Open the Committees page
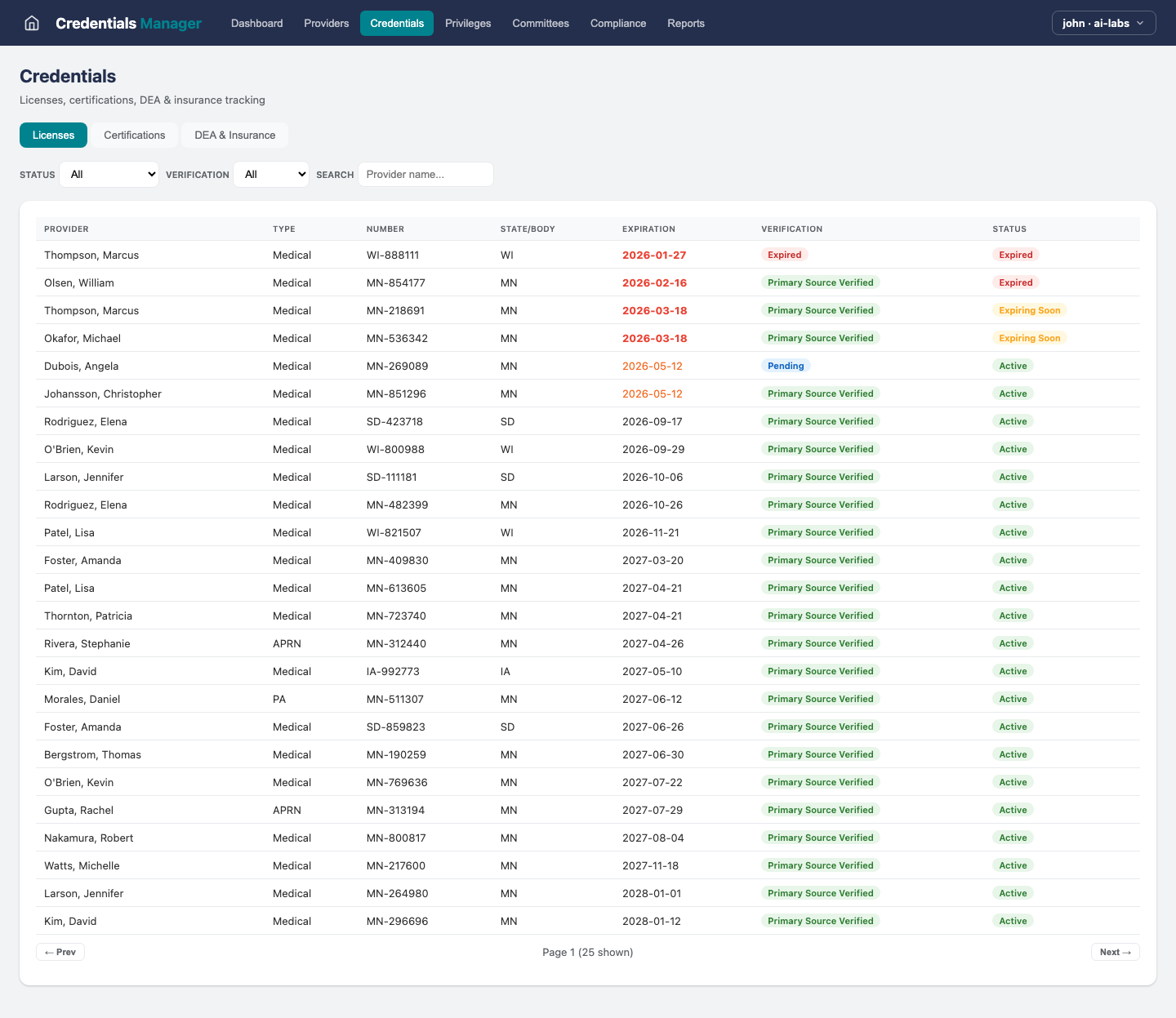 tap(540, 23)
